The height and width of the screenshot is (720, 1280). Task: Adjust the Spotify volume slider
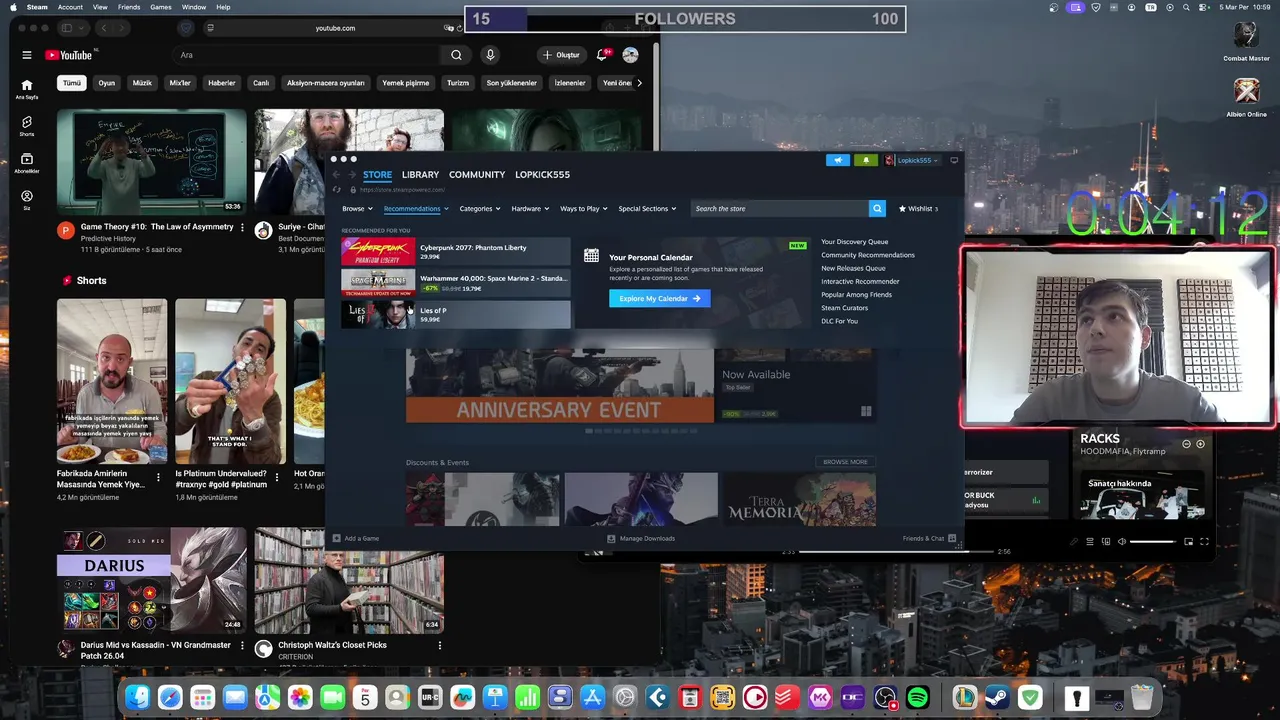click(x=1153, y=541)
